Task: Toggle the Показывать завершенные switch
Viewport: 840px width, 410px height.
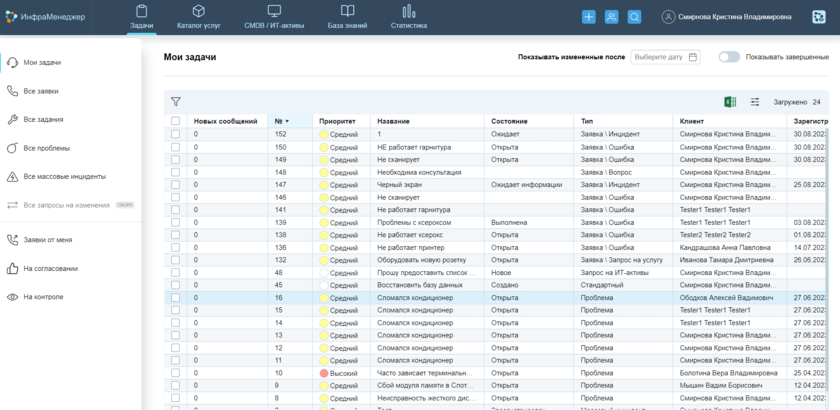Action: tap(729, 57)
